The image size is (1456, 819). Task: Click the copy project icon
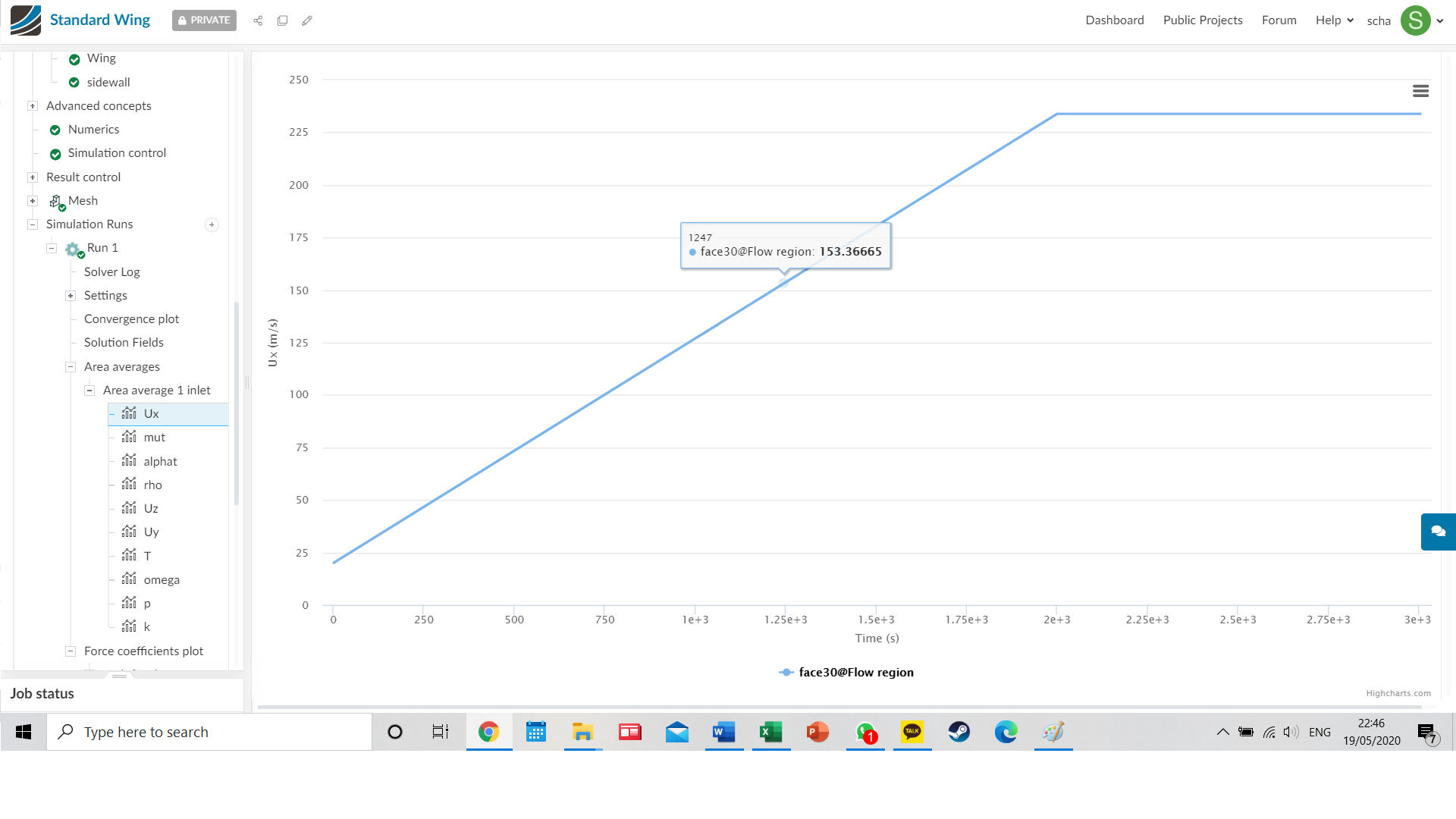click(x=282, y=20)
